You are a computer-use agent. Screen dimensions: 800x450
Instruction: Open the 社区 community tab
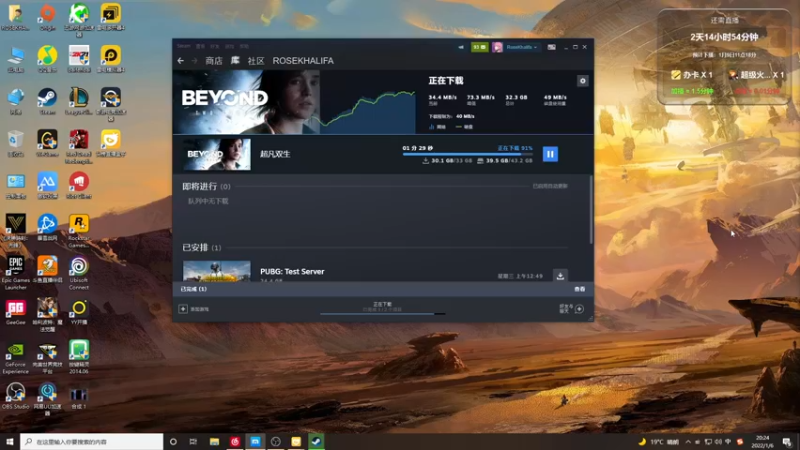coord(256,61)
